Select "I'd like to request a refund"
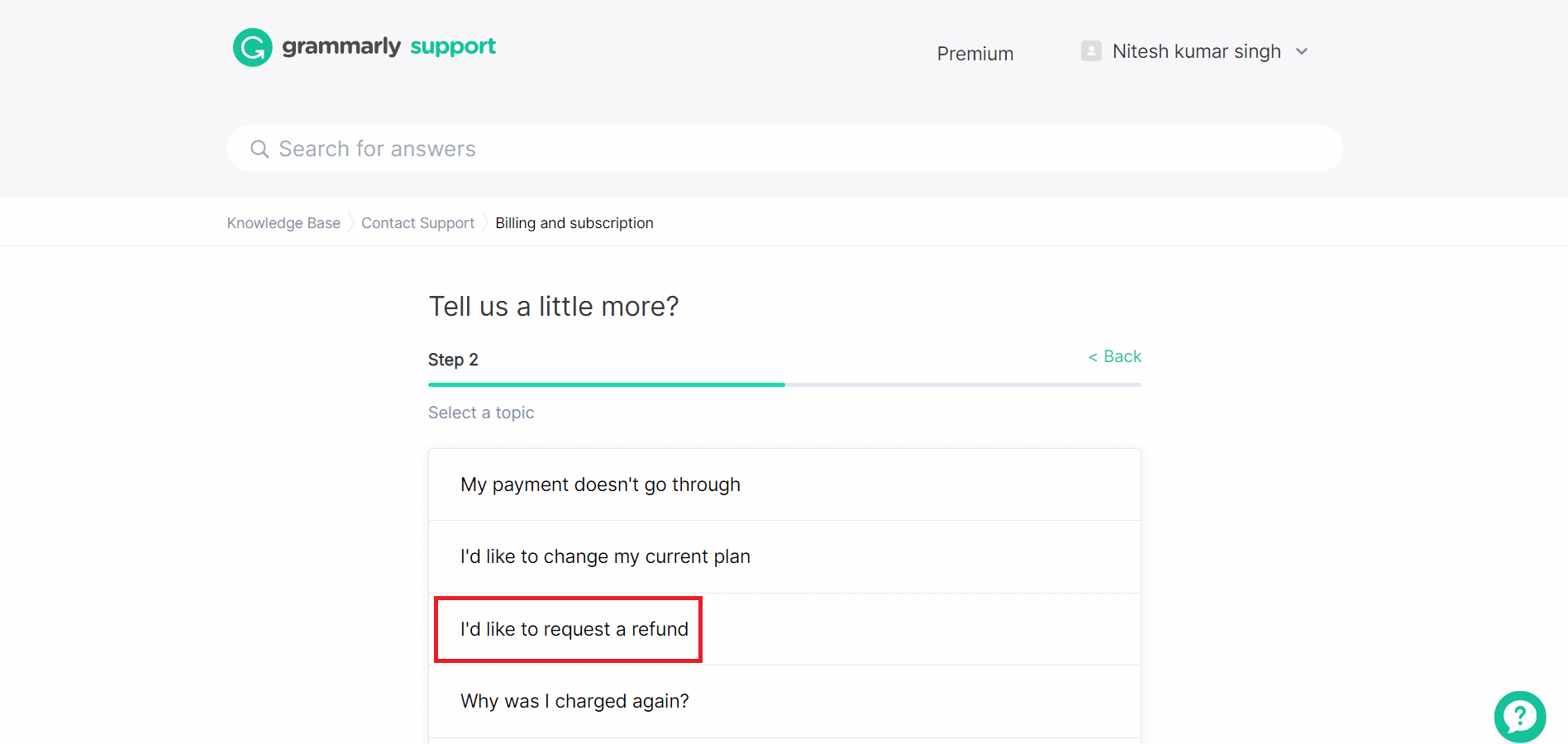This screenshot has width=1568, height=744. 574,629
